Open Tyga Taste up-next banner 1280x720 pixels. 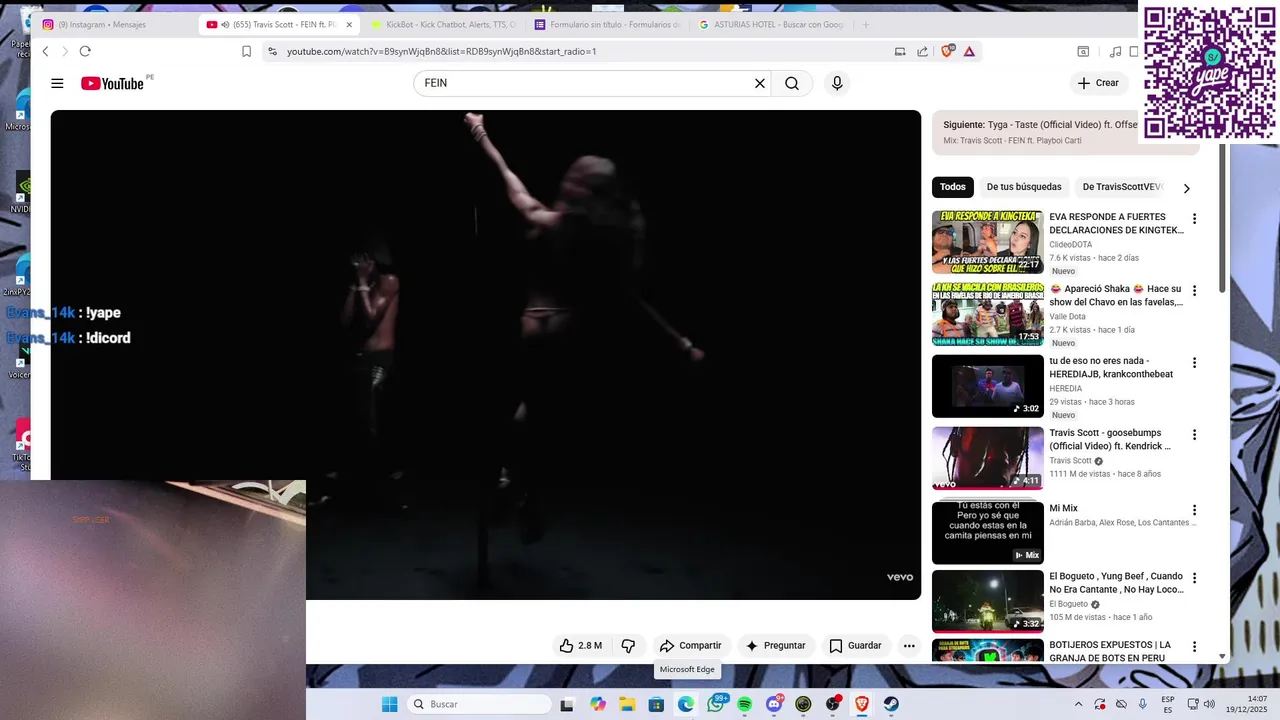1065,132
